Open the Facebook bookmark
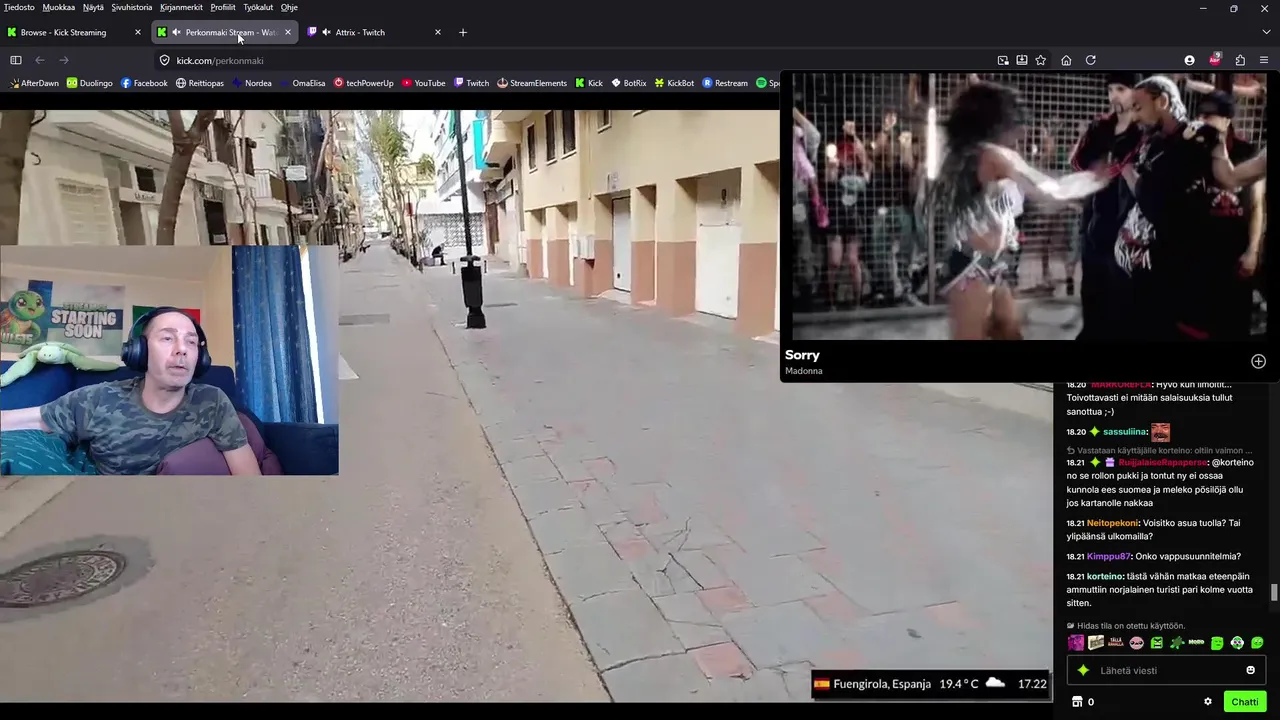 tap(144, 83)
